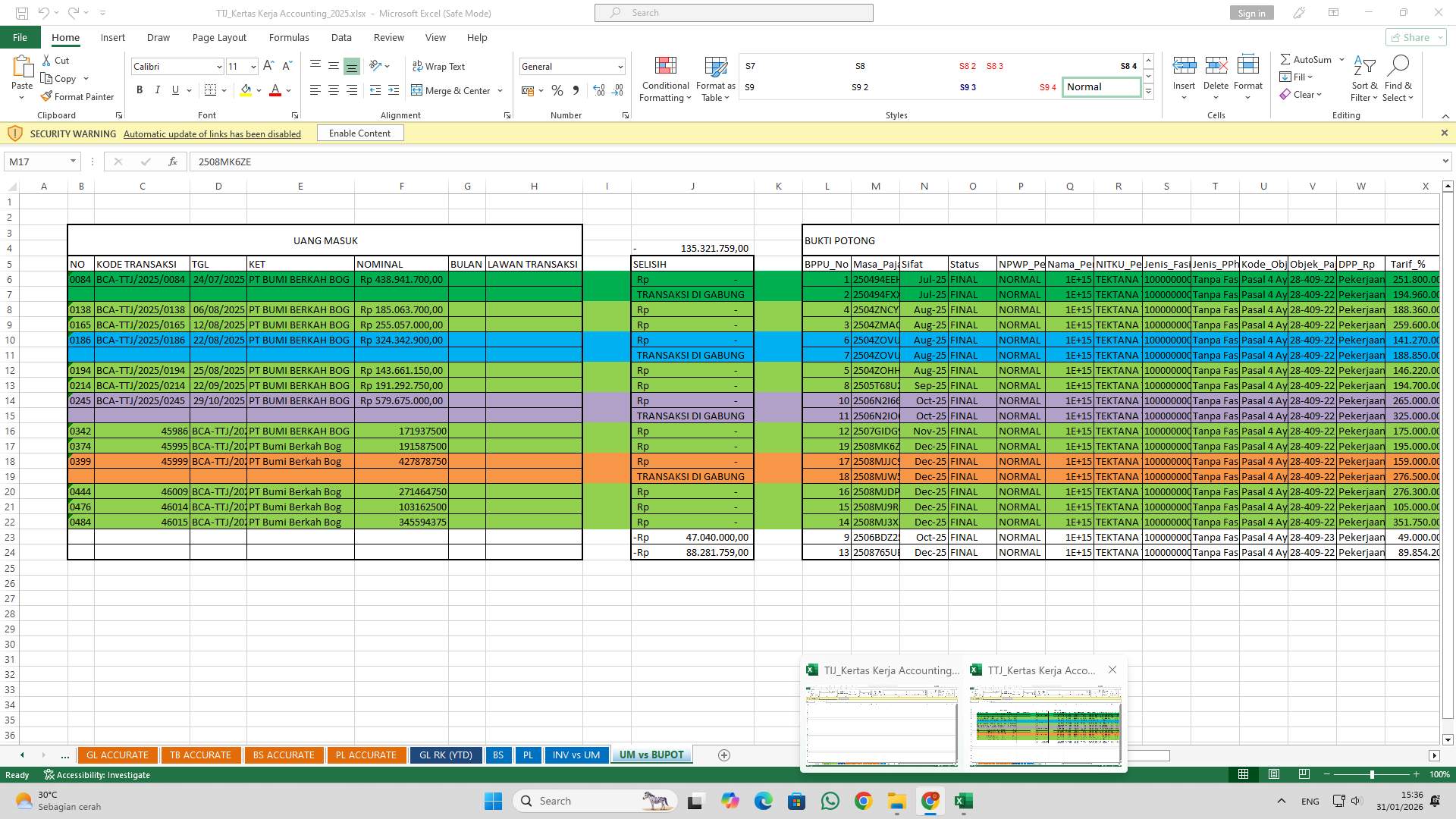Toggle Bold formatting
Image resolution: width=1456 pixels, height=819 pixels.
click(x=140, y=90)
